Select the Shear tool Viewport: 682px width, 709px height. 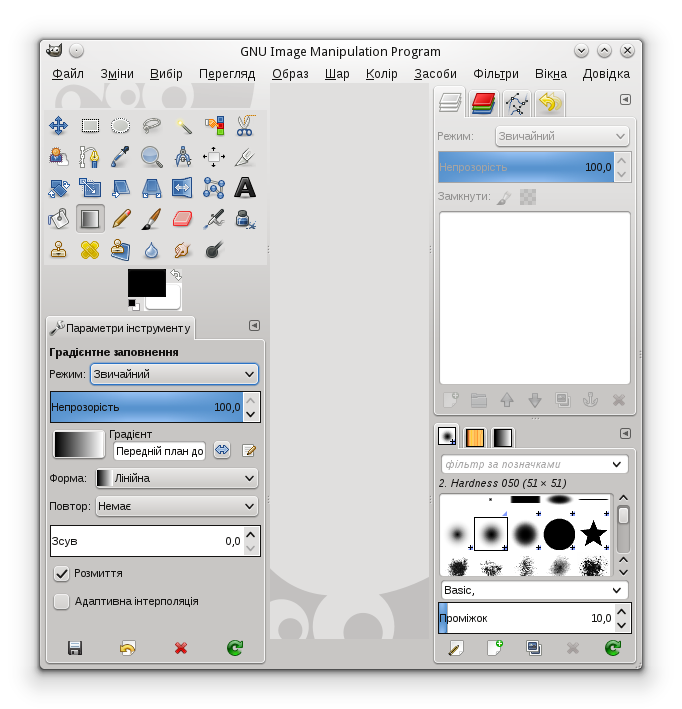click(120, 188)
